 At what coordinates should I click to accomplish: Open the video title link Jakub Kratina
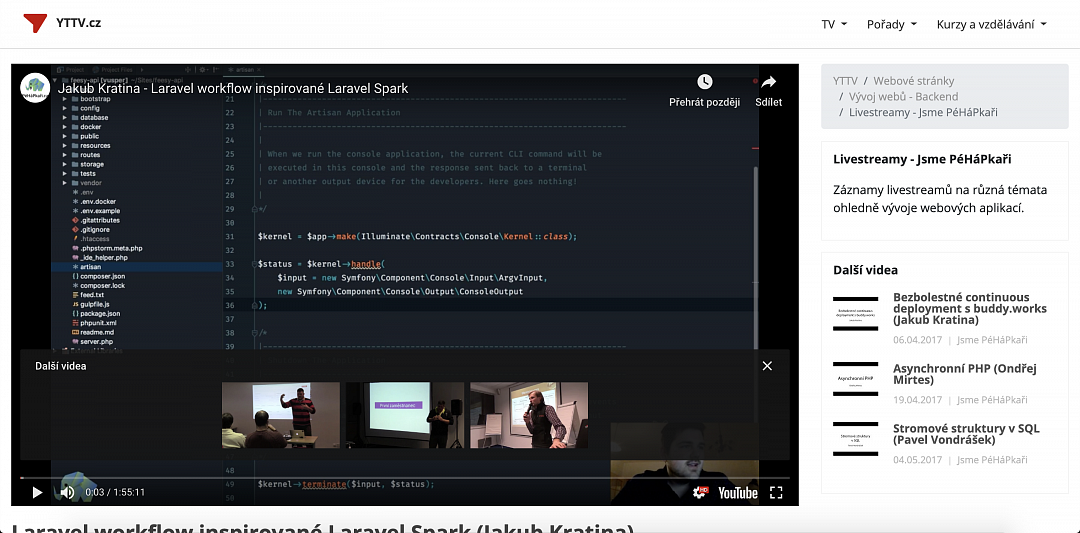pyautogui.click(x=233, y=88)
